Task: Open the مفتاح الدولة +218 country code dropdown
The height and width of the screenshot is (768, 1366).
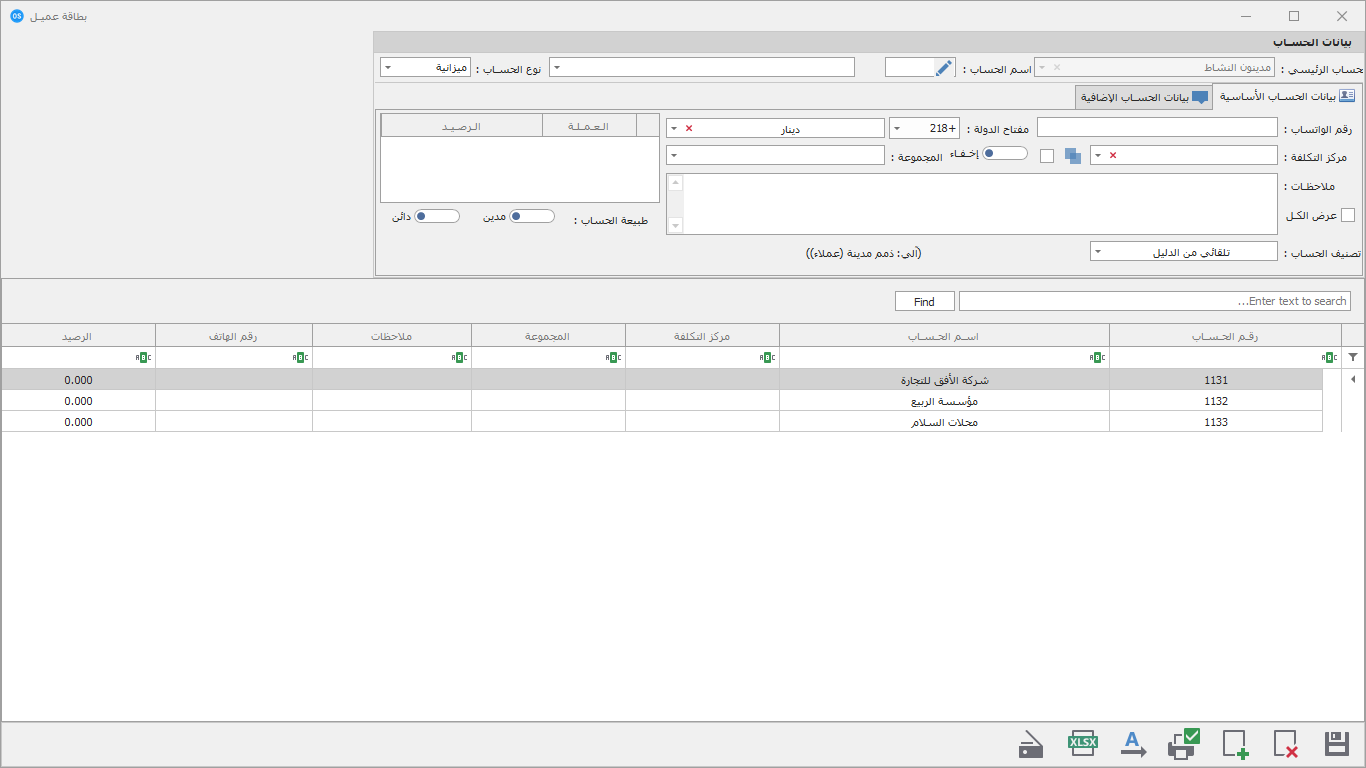Action: click(x=896, y=128)
